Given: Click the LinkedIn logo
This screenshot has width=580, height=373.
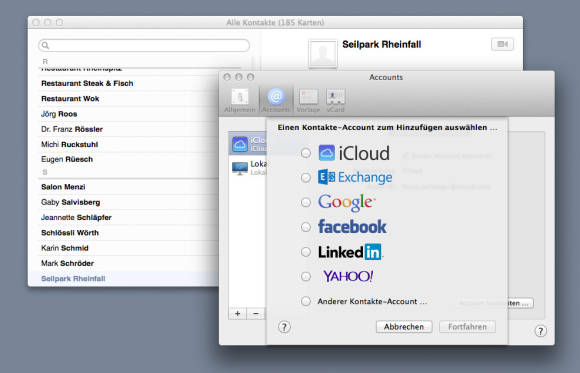Looking at the screenshot, I should point(350,252).
